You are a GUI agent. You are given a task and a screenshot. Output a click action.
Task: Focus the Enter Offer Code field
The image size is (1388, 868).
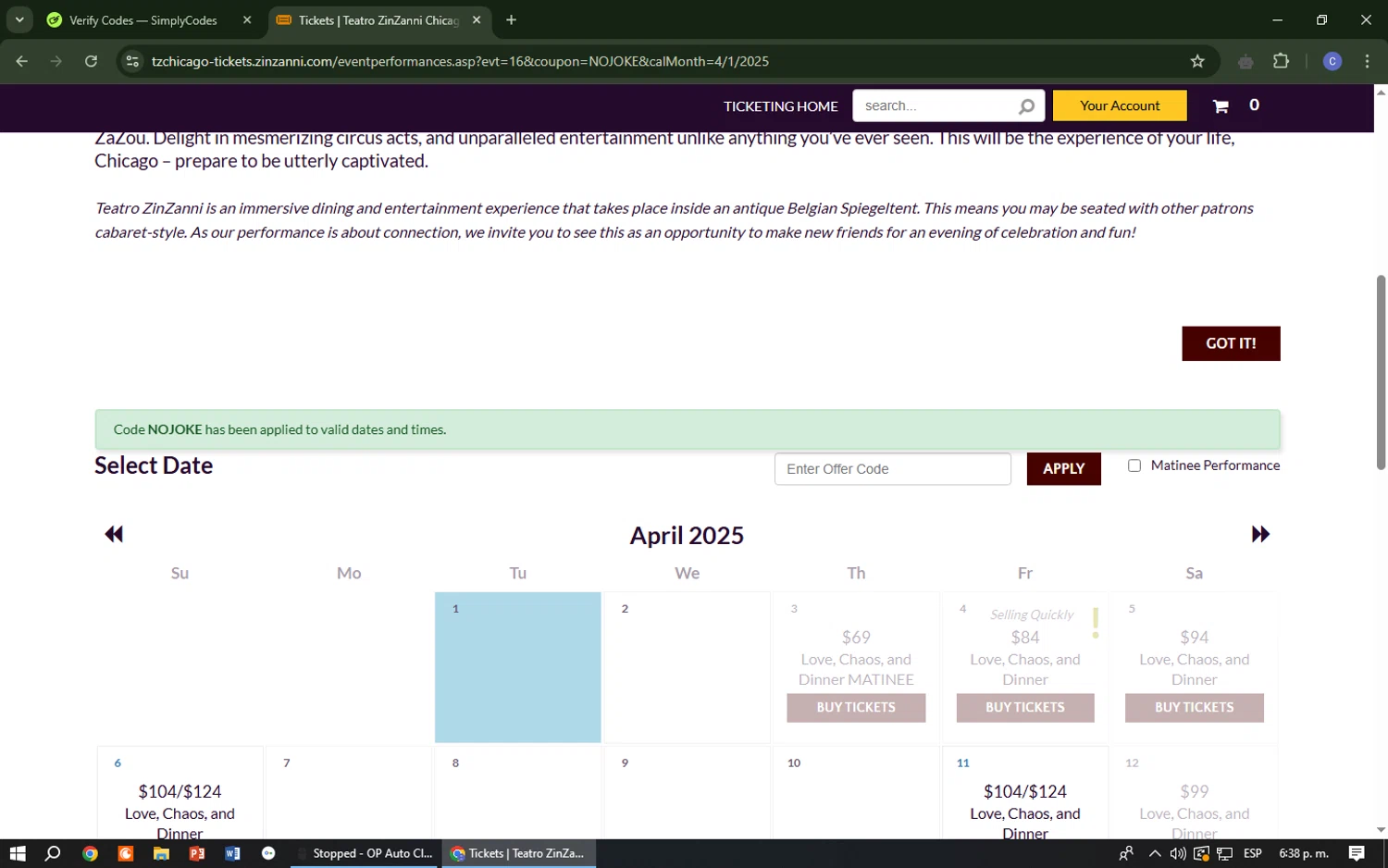[893, 469]
